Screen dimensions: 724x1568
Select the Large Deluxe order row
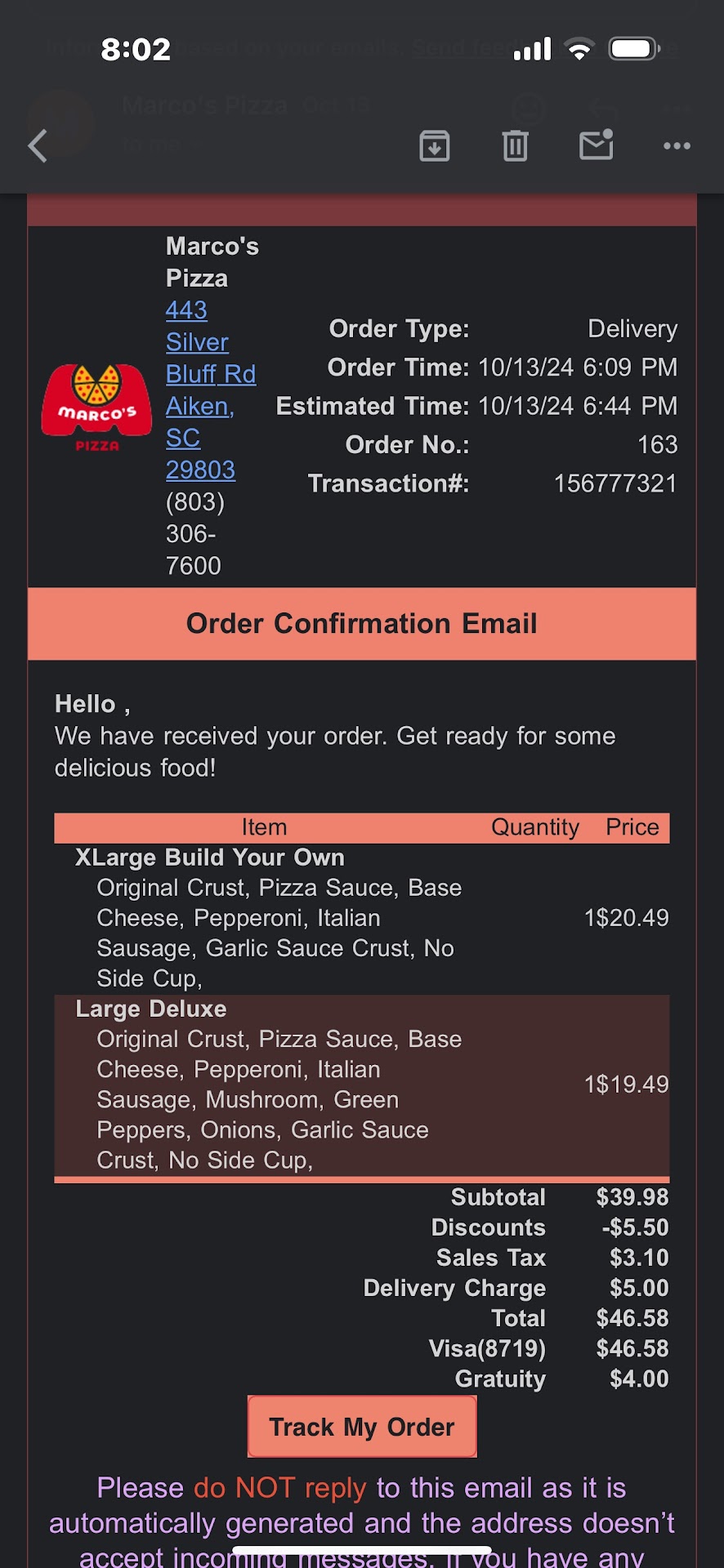[x=361, y=1084]
